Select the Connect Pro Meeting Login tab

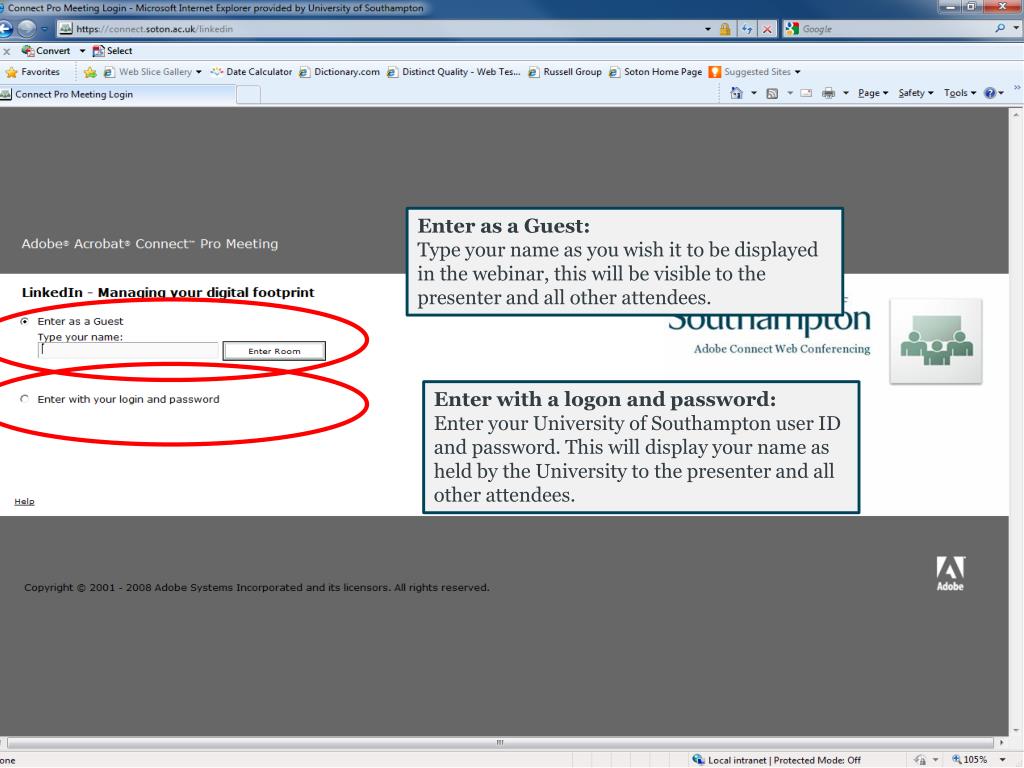click(118, 95)
